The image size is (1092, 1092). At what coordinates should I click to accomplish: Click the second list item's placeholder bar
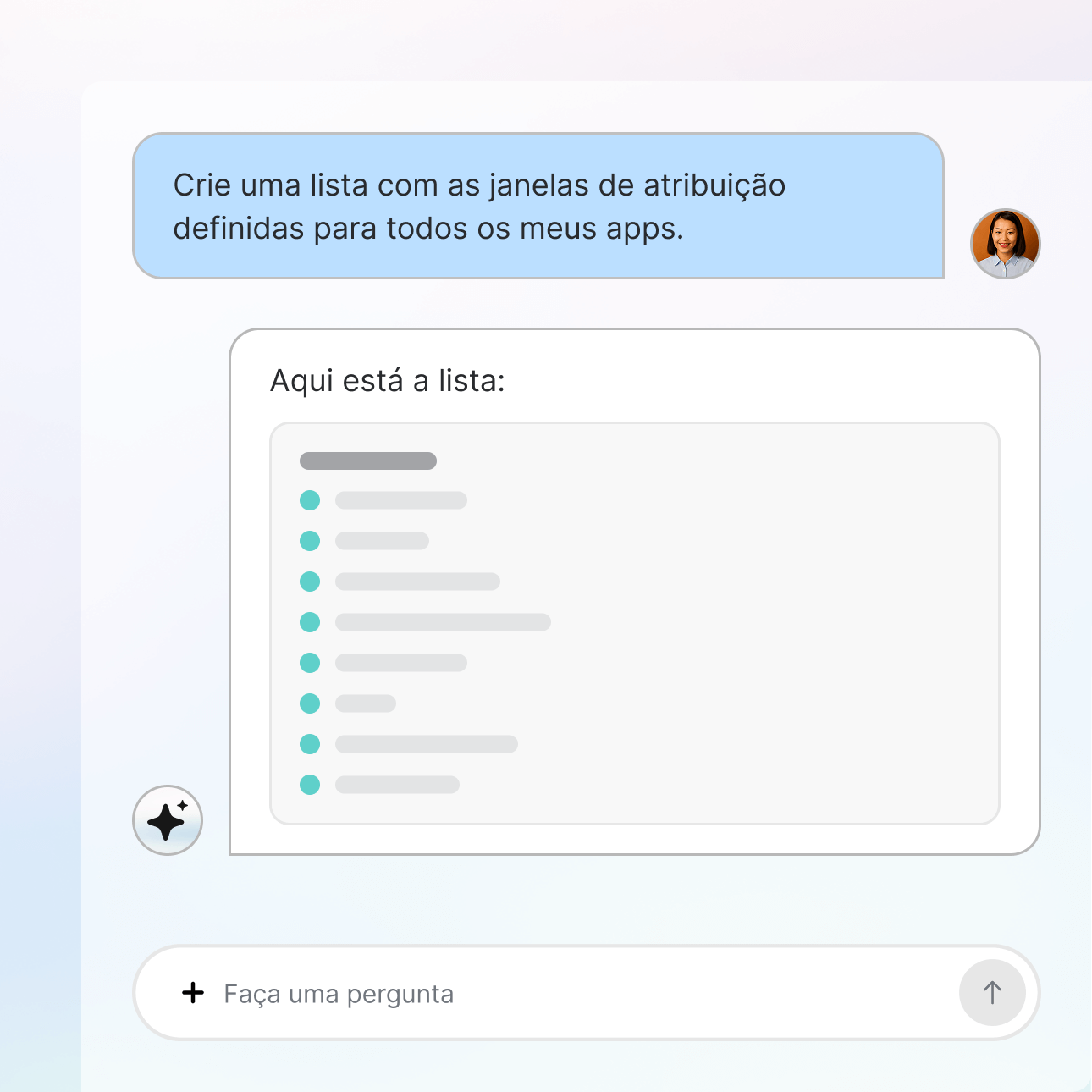coord(382,541)
